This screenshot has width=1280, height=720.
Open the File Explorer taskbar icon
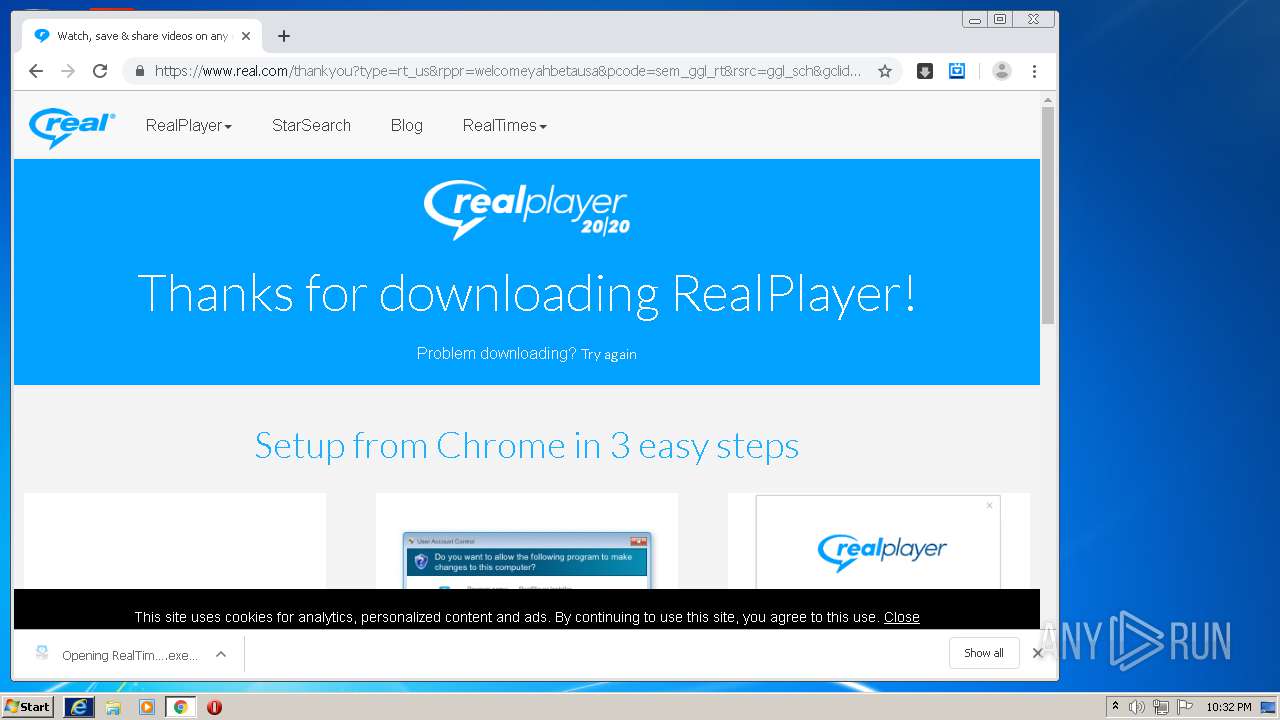pyautogui.click(x=113, y=707)
